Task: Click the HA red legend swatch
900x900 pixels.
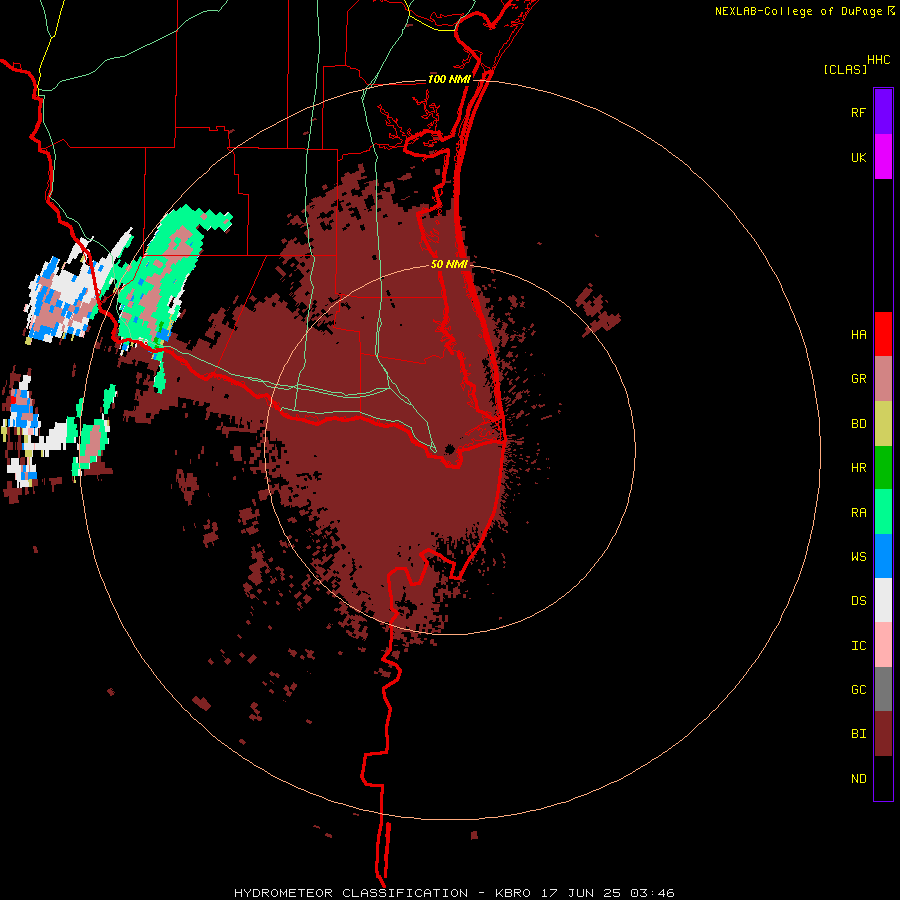Action: [x=883, y=334]
